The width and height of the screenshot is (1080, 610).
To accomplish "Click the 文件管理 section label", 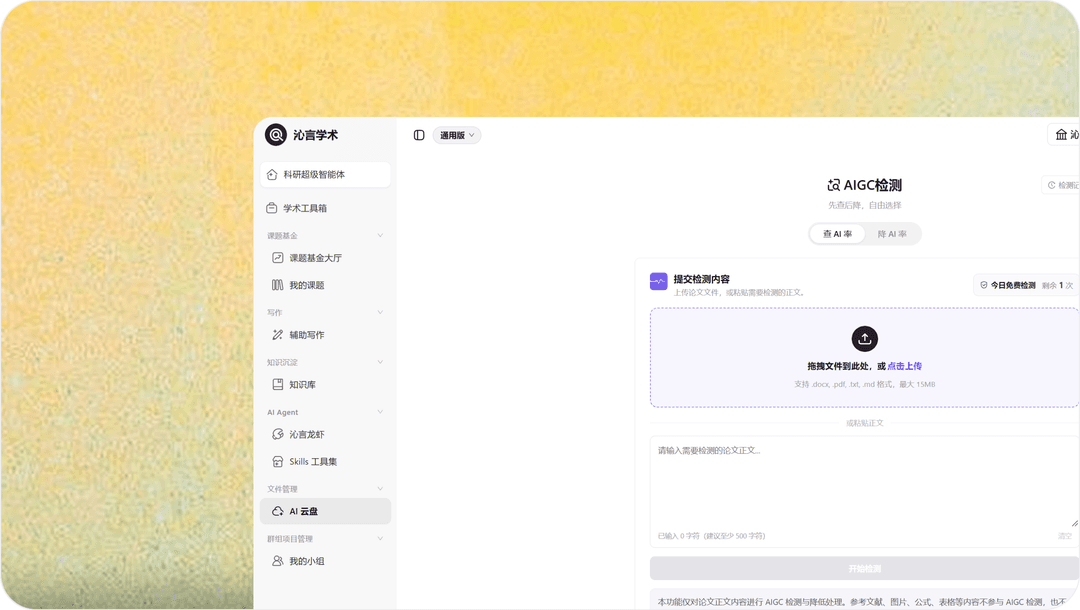I will pyautogui.click(x=282, y=489).
